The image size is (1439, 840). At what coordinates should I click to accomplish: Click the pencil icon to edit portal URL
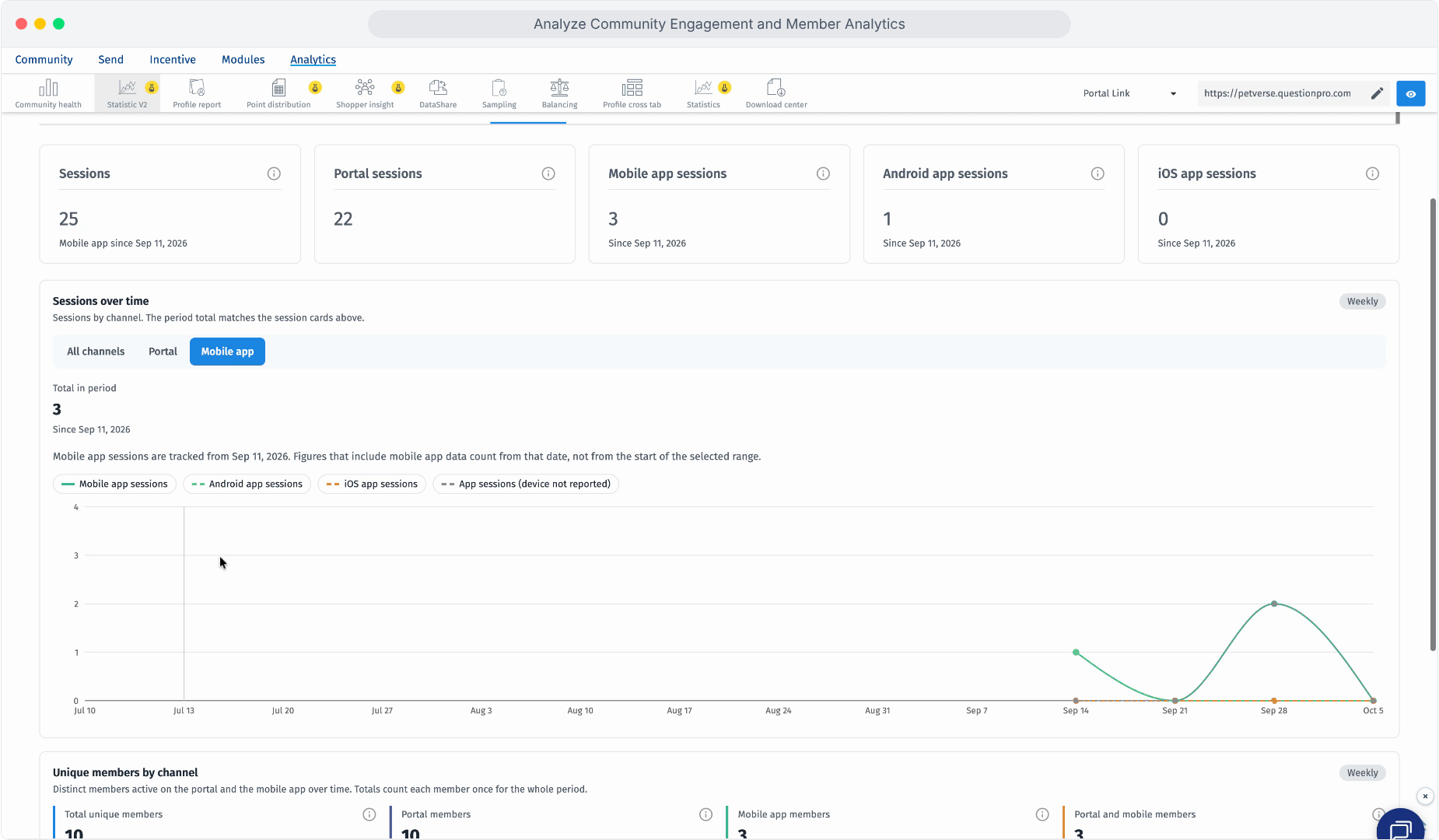point(1377,93)
